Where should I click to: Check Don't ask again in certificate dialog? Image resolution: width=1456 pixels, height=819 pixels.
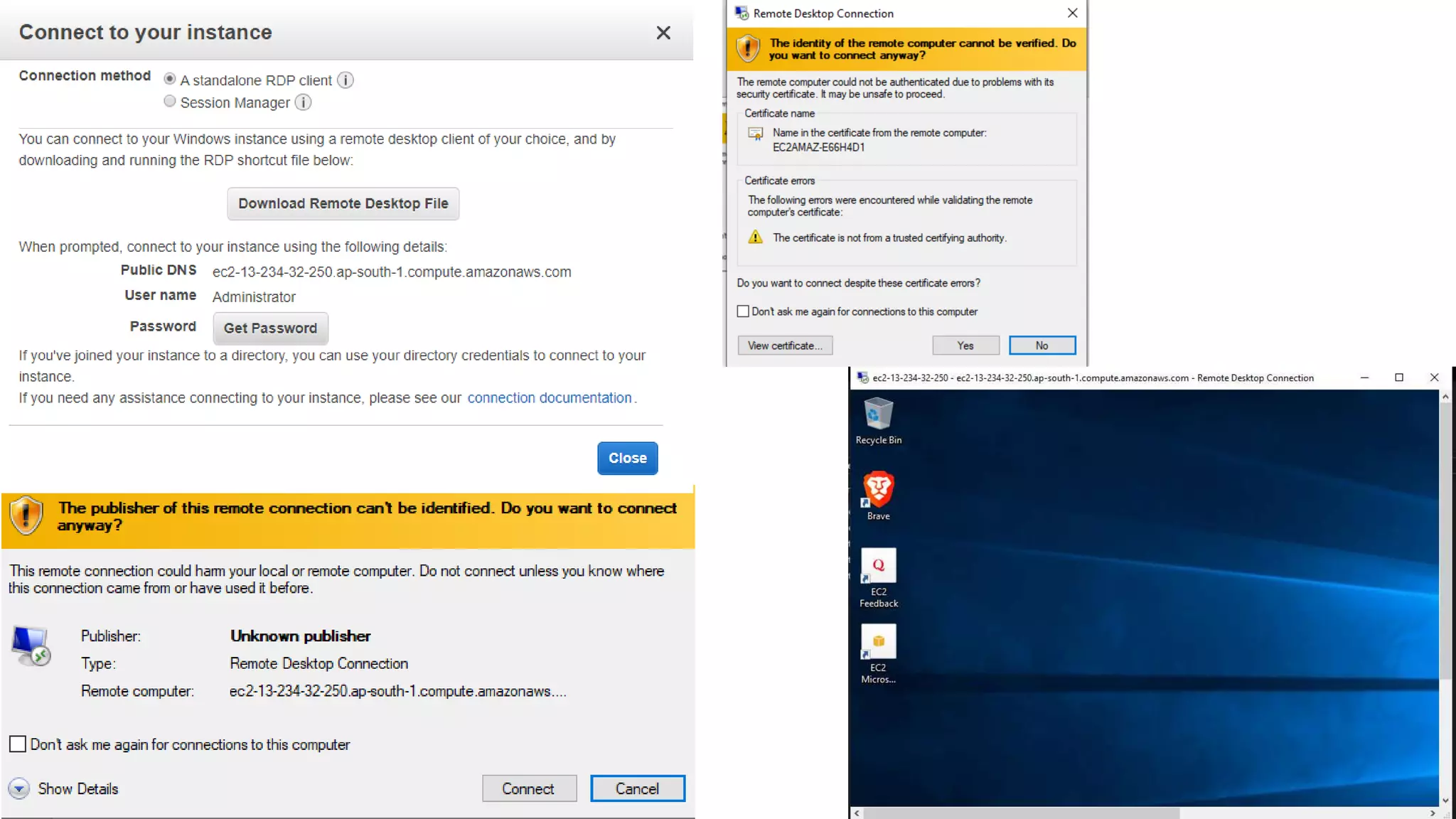(743, 311)
